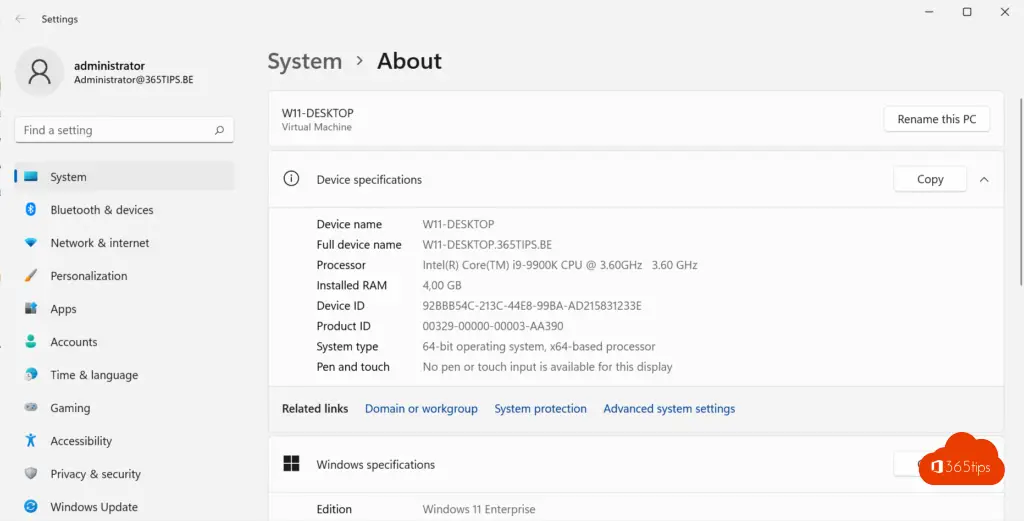
Task: Open the Domain or workgroup link
Action: pos(421,409)
